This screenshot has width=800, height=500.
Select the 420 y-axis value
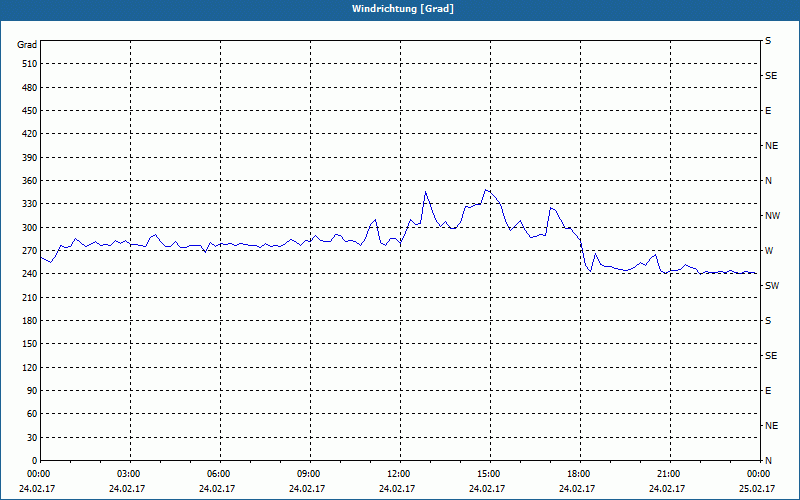point(30,134)
